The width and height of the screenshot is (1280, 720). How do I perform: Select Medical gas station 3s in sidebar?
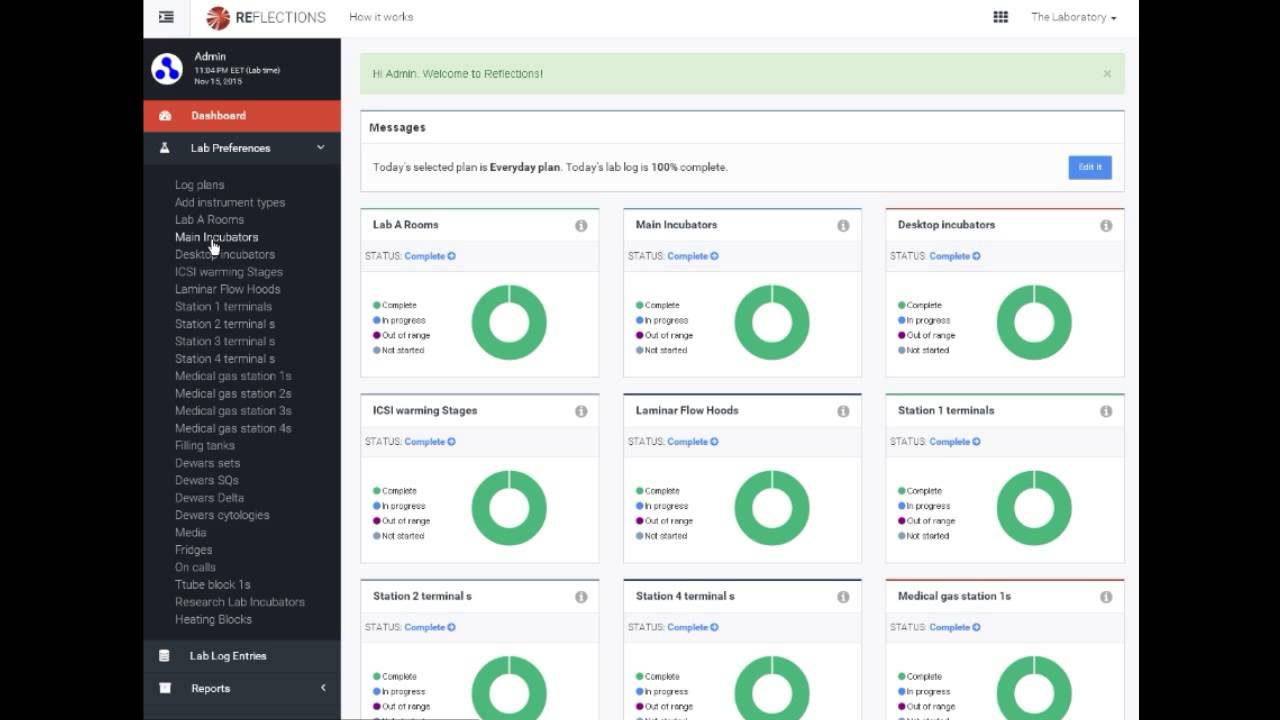tap(233, 411)
